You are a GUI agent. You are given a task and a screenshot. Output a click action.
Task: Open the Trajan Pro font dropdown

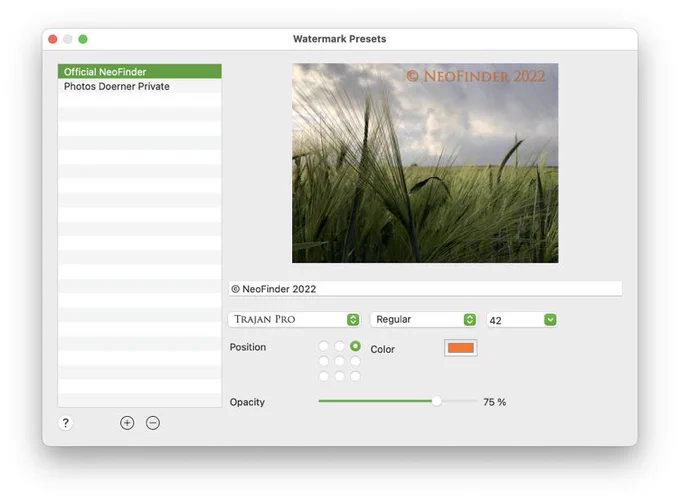pos(294,319)
